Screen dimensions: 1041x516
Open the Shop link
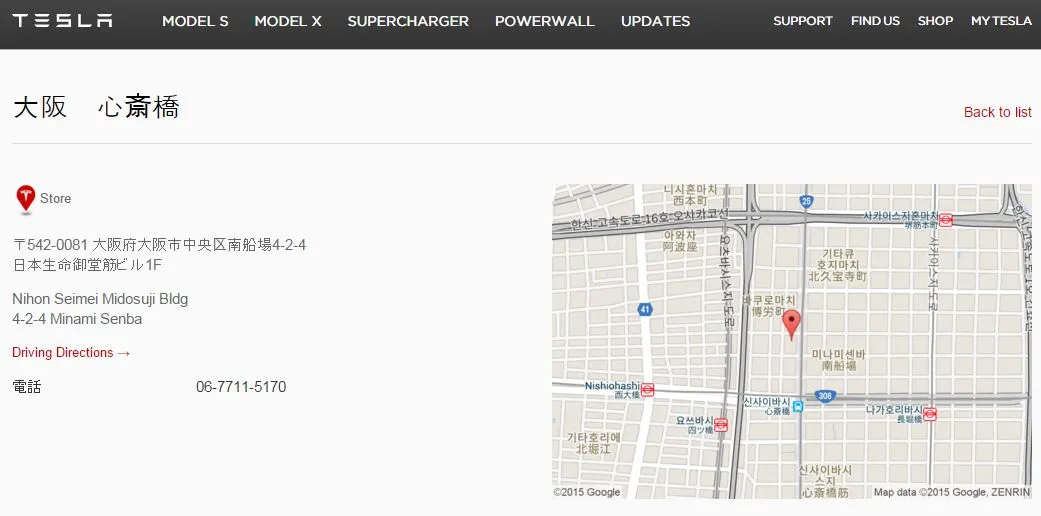click(935, 21)
